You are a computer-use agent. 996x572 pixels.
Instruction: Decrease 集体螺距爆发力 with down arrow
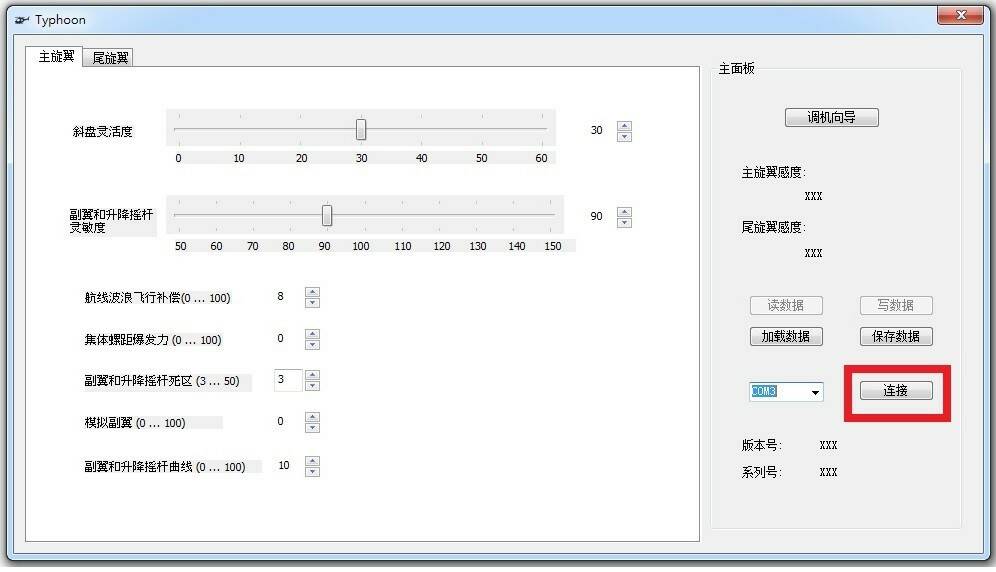click(x=312, y=344)
